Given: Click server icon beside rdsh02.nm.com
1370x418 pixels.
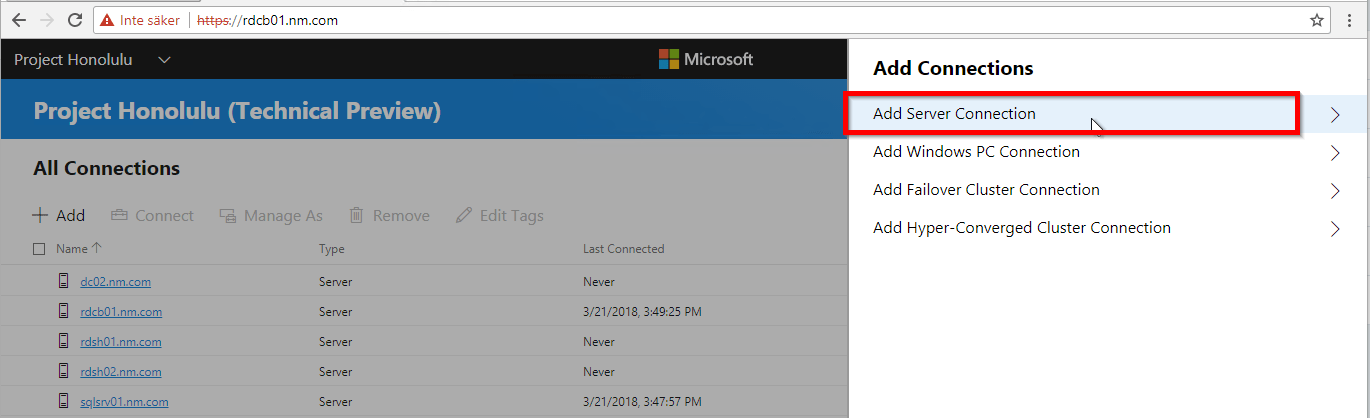Looking at the screenshot, I should click(x=63, y=371).
